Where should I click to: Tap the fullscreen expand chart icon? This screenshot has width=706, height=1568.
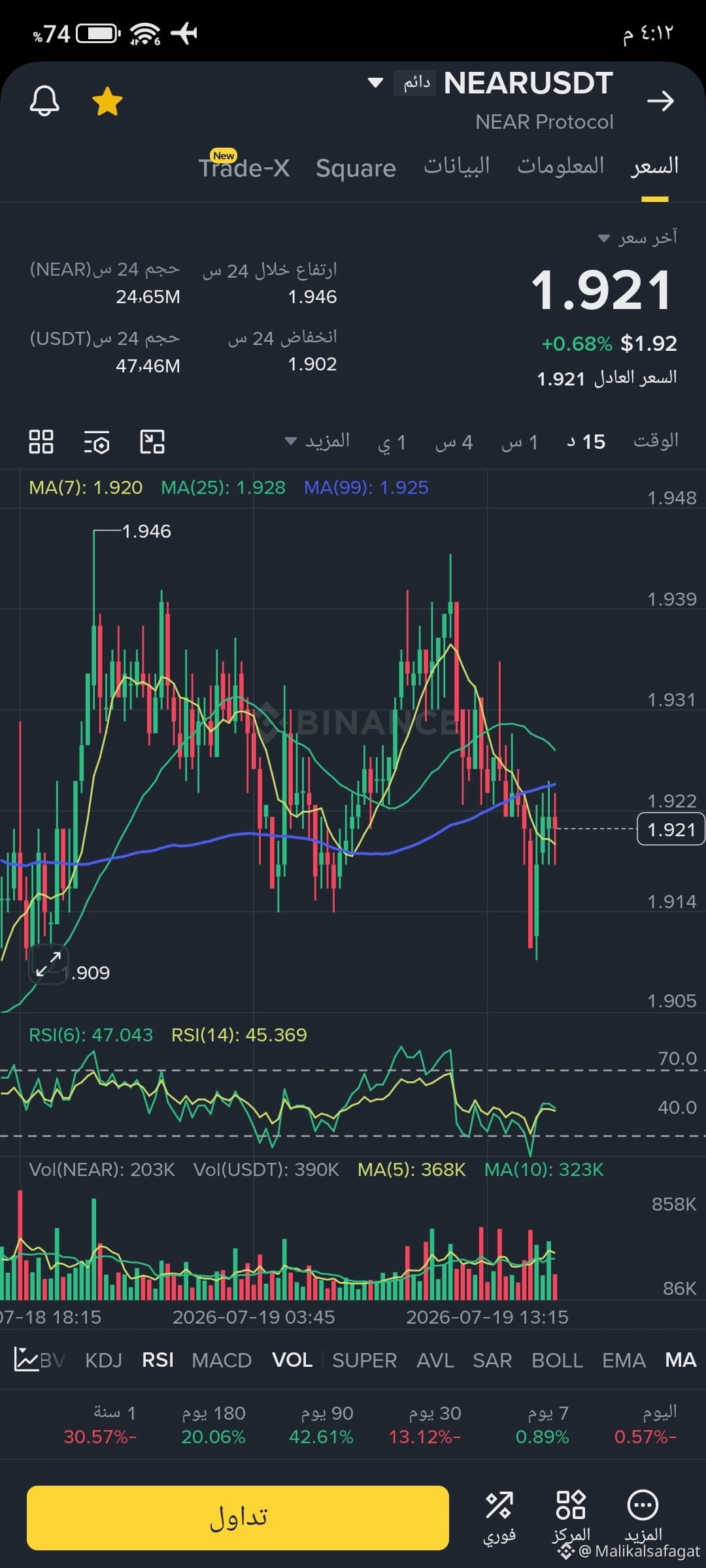coord(48,964)
